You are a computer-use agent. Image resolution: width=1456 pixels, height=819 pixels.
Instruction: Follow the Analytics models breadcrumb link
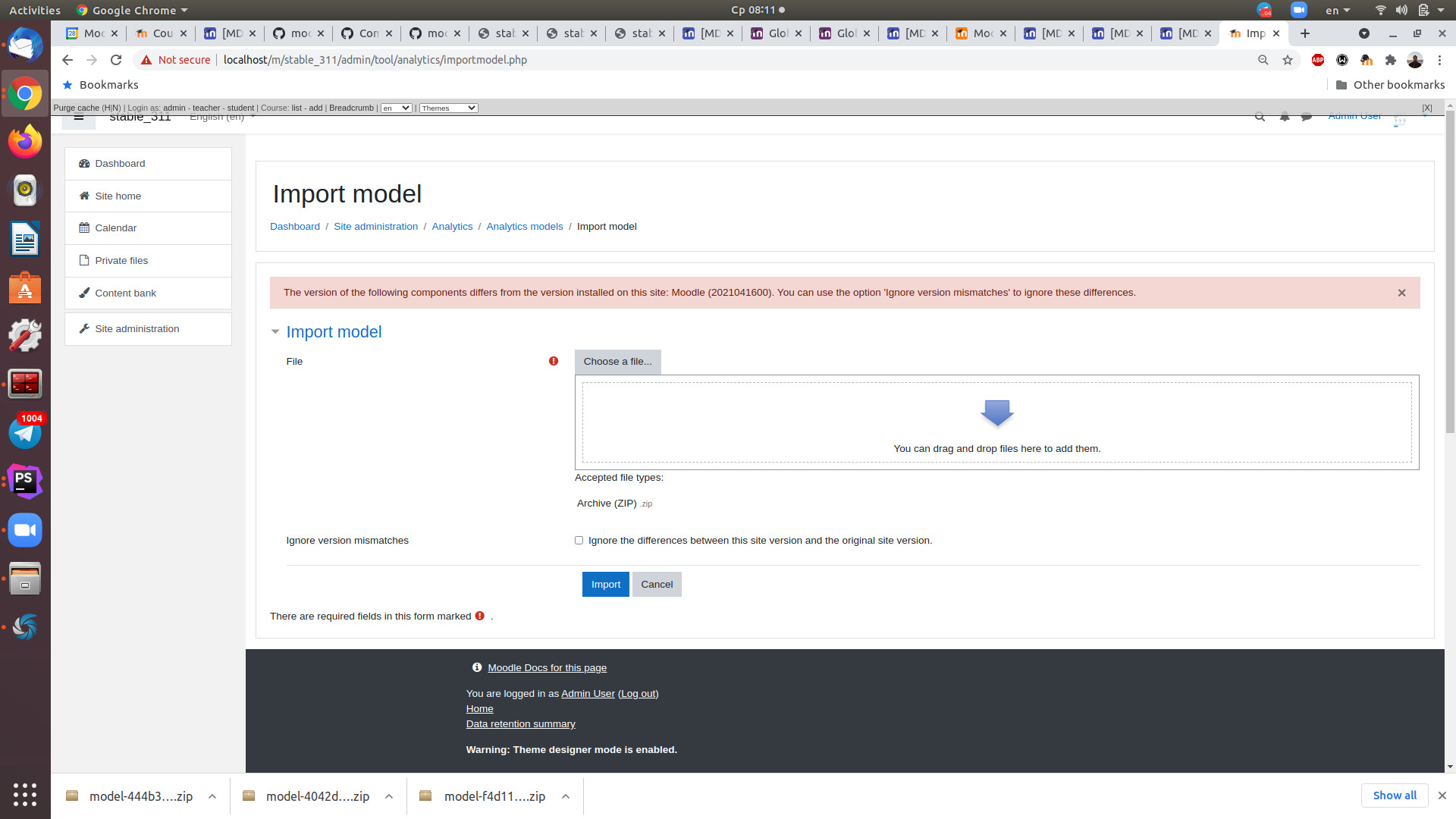tap(525, 227)
